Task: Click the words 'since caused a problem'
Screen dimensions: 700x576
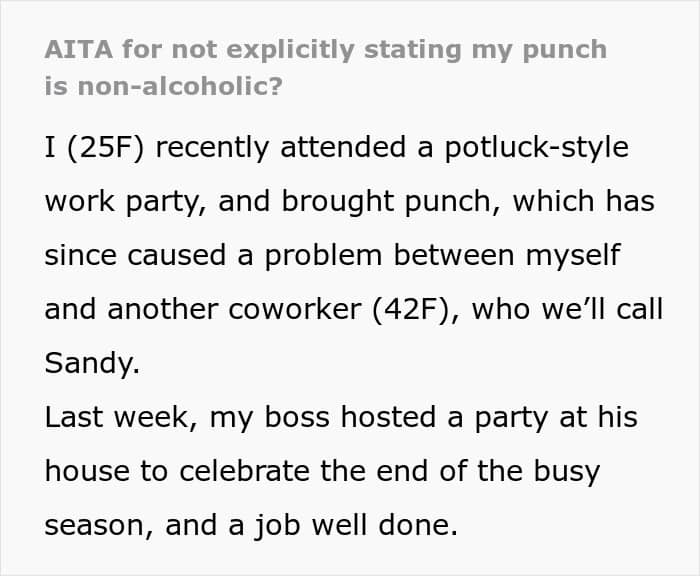Action: [x=213, y=256]
